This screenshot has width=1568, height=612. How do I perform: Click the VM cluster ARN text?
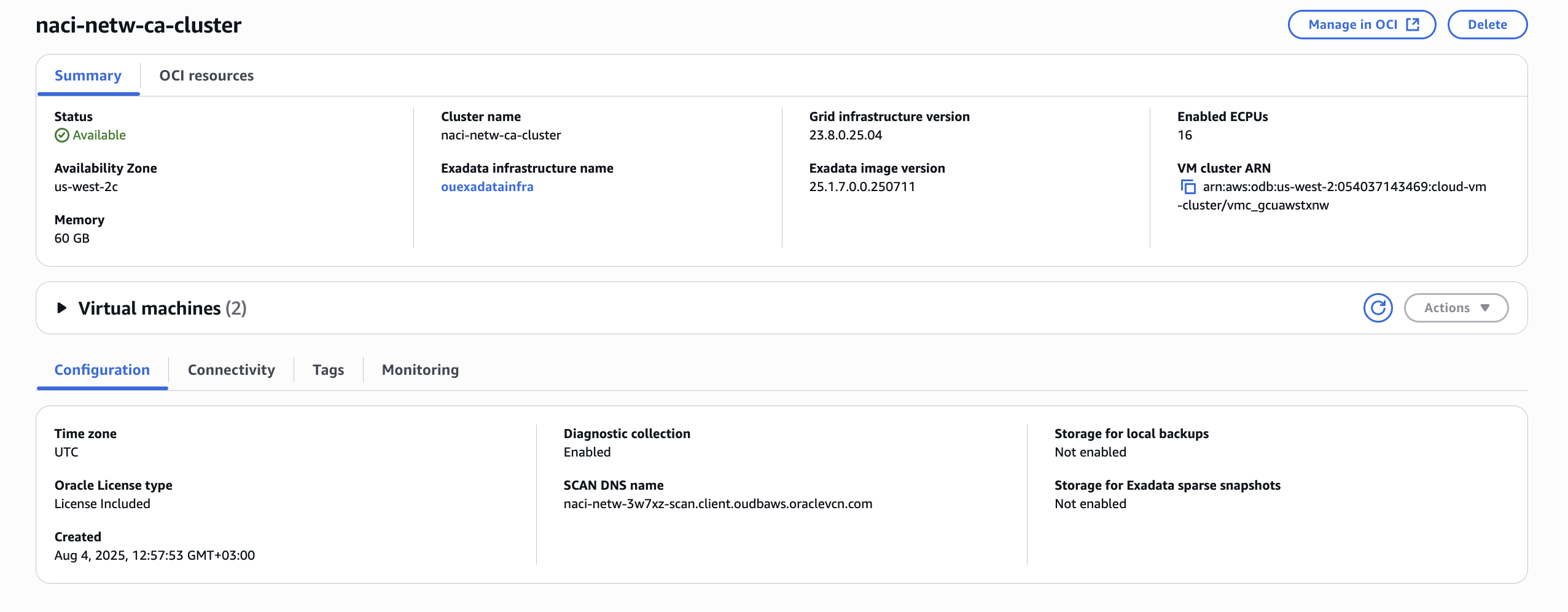pyautogui.click(x=1344, y=187)
